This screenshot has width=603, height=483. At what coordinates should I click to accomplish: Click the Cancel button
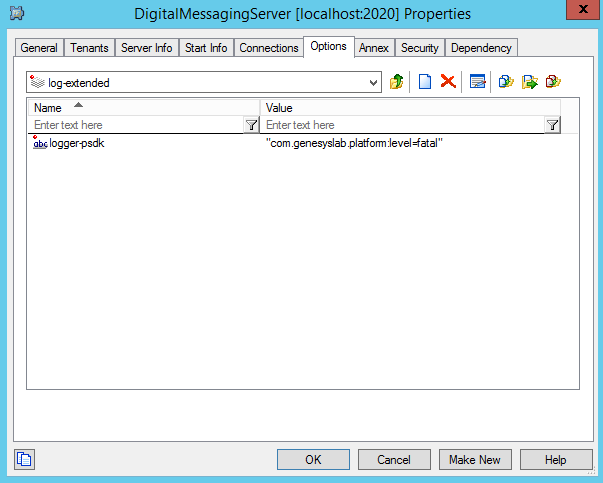click(x=394, y=460)
